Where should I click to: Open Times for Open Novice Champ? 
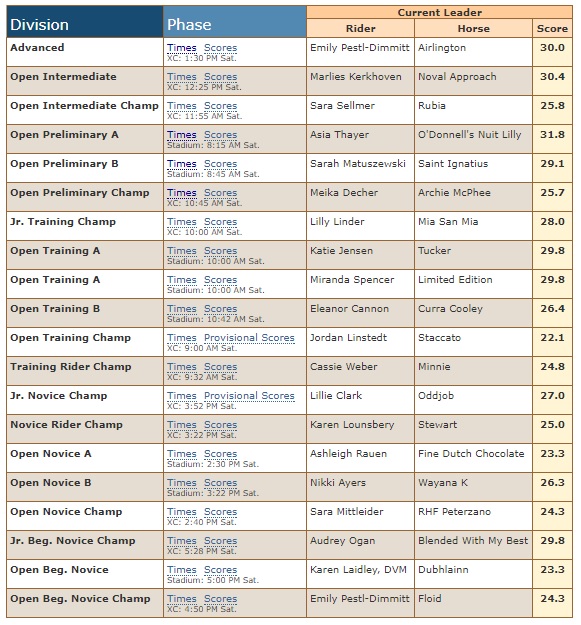(x=182, y=512)
